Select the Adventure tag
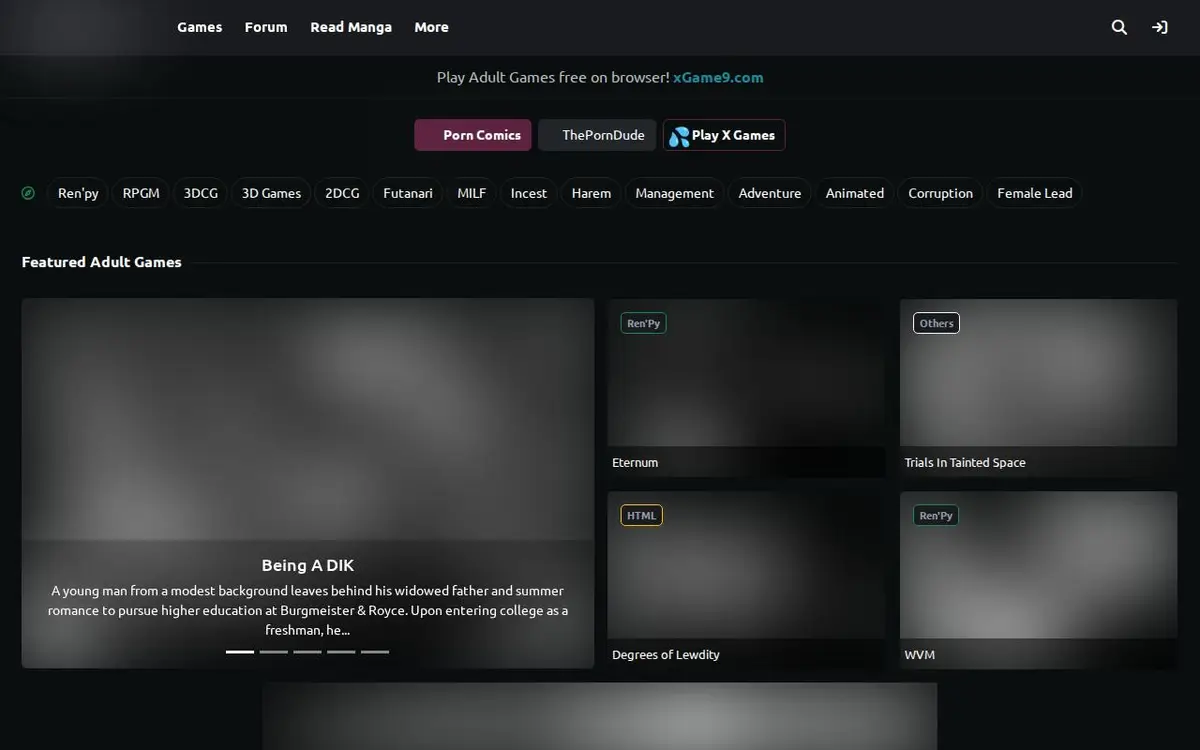This screenshot has height=750, width=1200. [x=770, y=193]
